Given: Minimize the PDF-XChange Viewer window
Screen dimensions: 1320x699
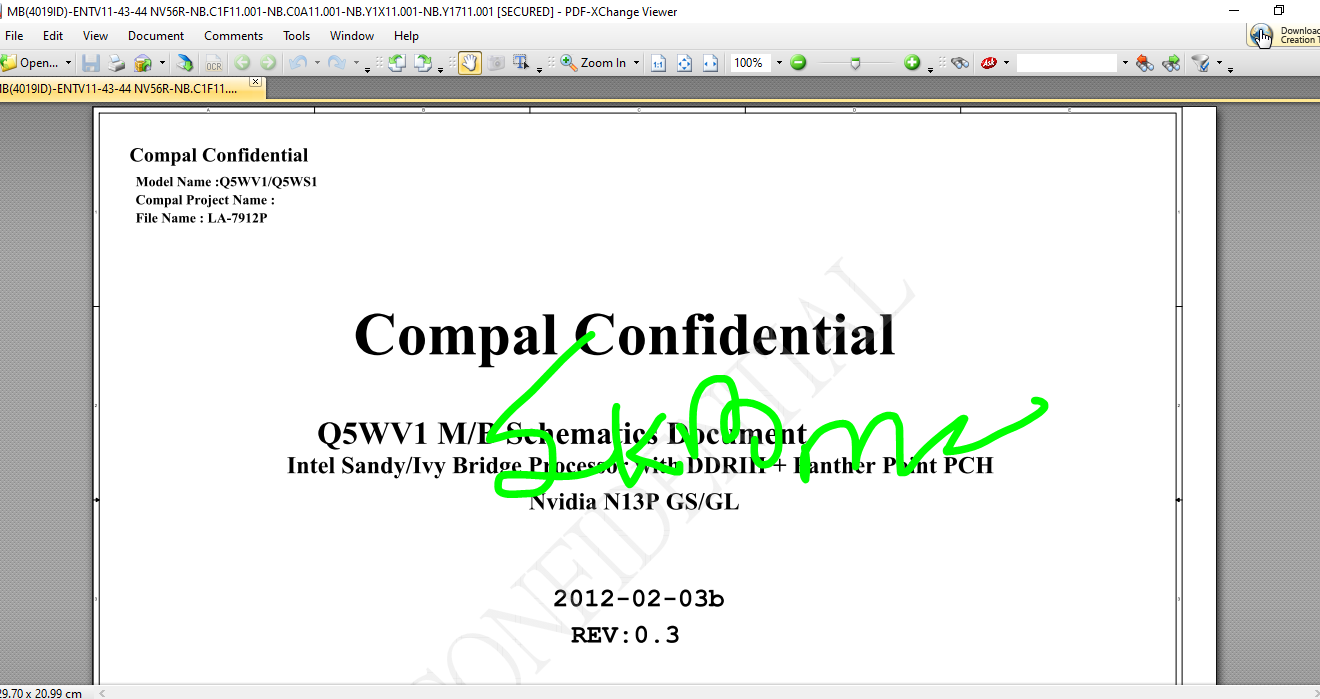Looking at the screenshot, I should (1233, 11).
